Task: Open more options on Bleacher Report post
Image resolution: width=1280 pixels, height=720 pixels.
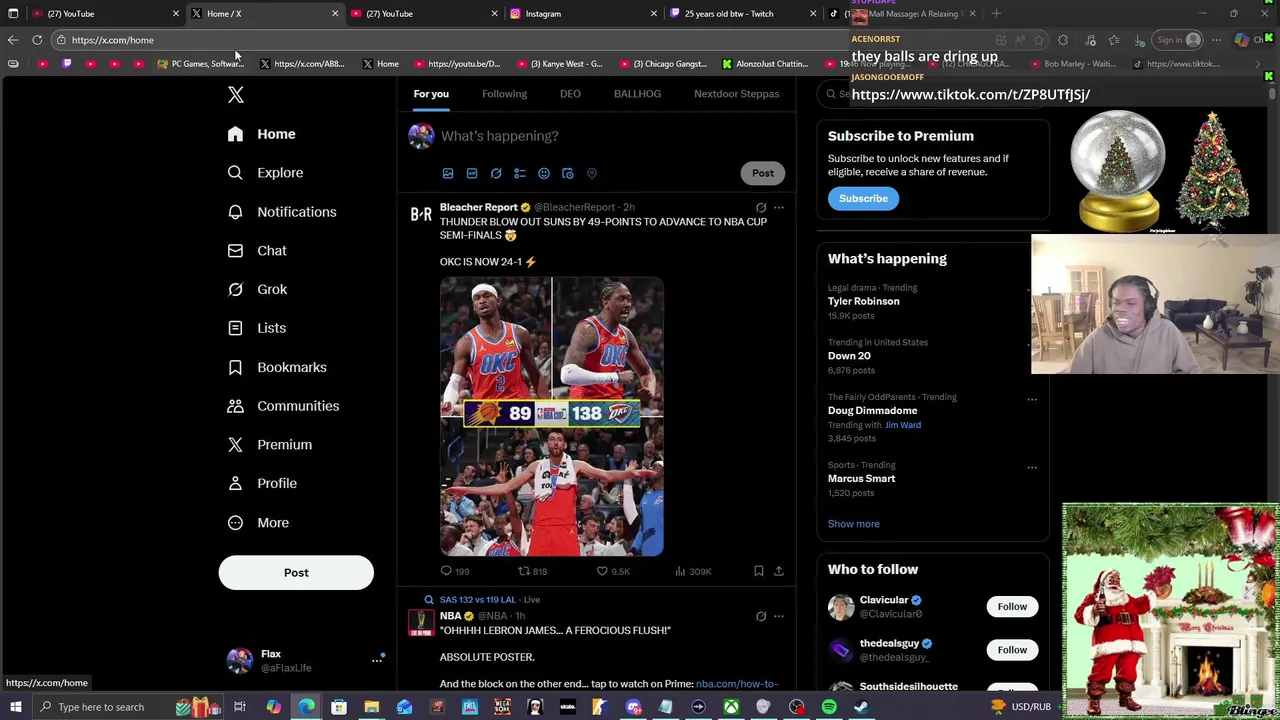Action: tap(779, 208)
